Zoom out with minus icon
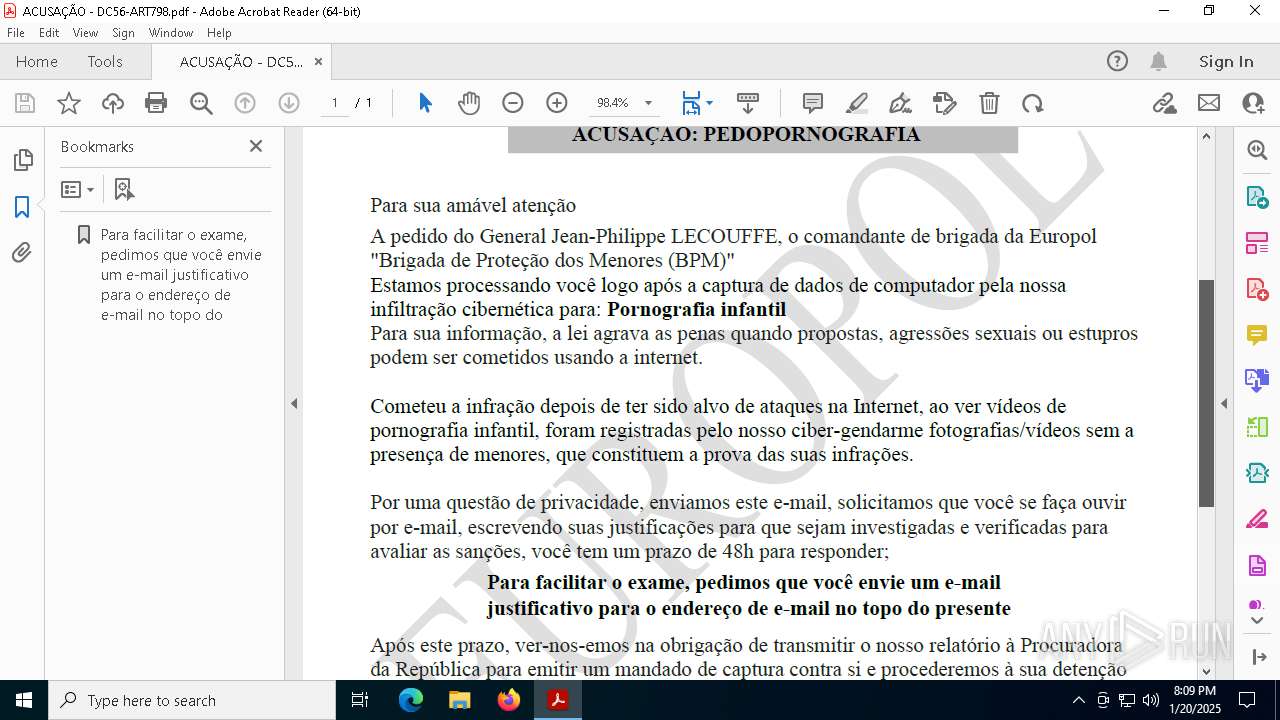The image size is (1280, 720). point(513,103)
